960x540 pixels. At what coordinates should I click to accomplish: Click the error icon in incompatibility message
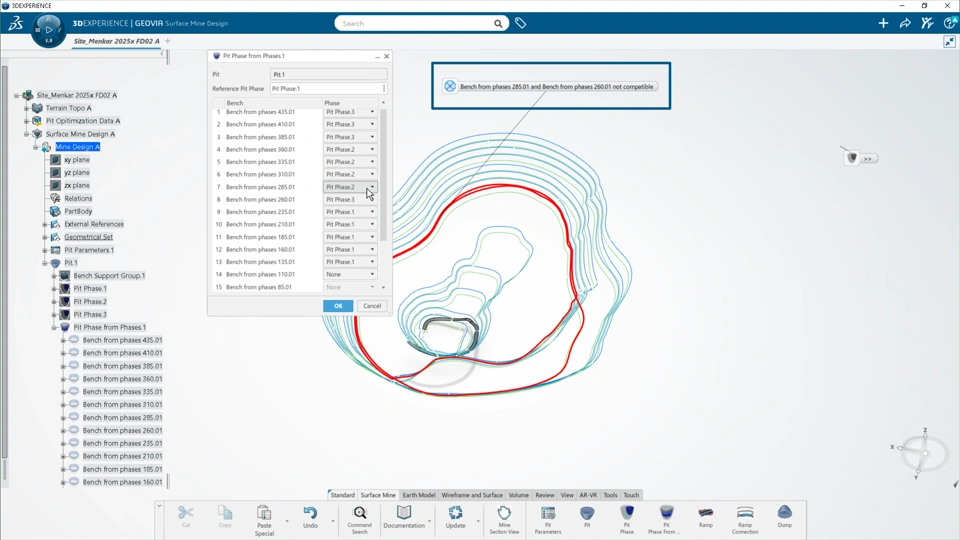pos(450,86)
